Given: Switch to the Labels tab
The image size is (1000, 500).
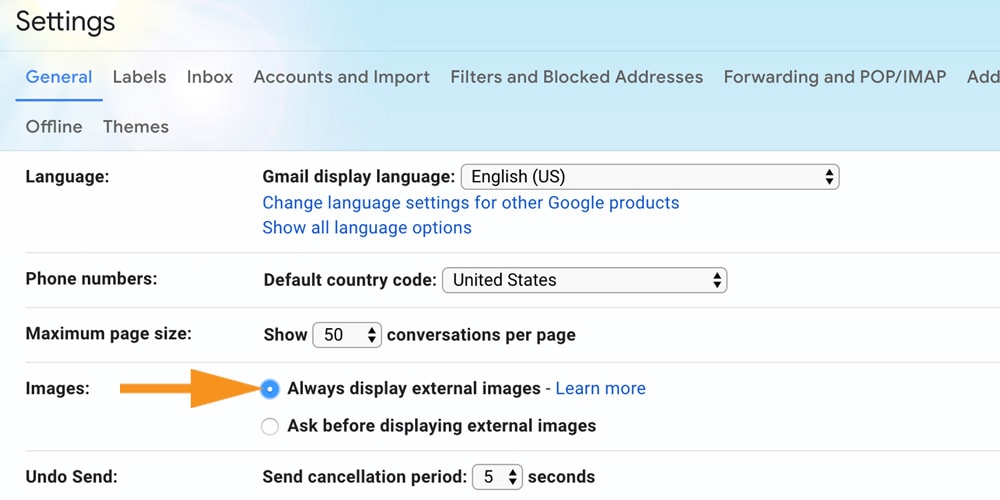Looking at the screenshot, I should click(139, 77).
